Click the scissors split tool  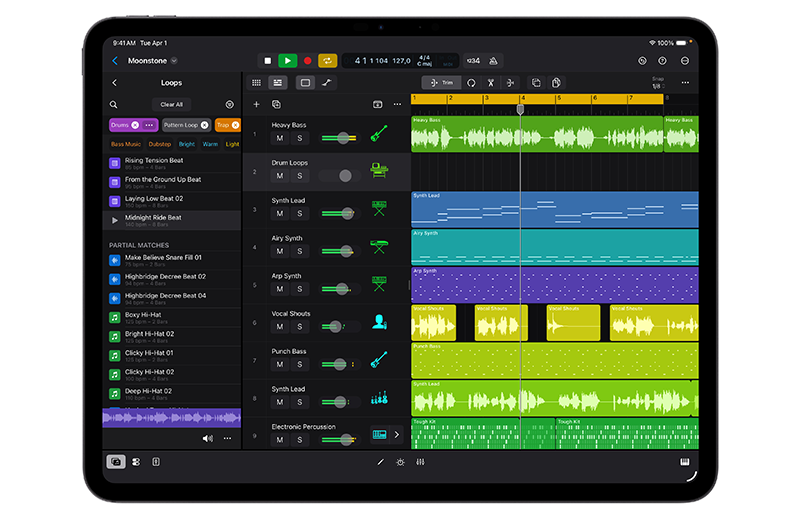click(491, 83)
